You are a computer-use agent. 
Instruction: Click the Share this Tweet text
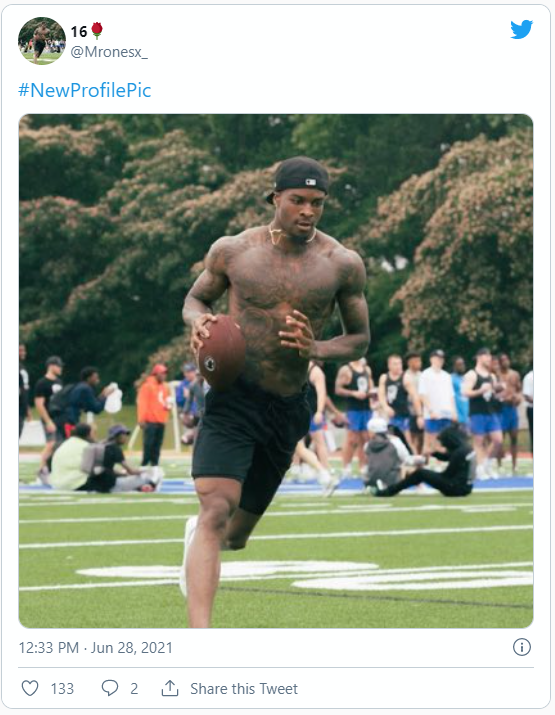coord(244,689)
